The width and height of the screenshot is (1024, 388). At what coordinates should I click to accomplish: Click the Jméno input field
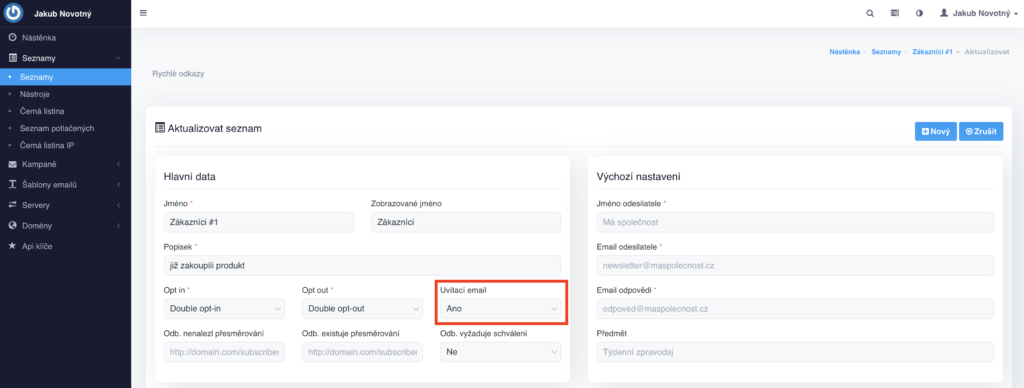259,222
